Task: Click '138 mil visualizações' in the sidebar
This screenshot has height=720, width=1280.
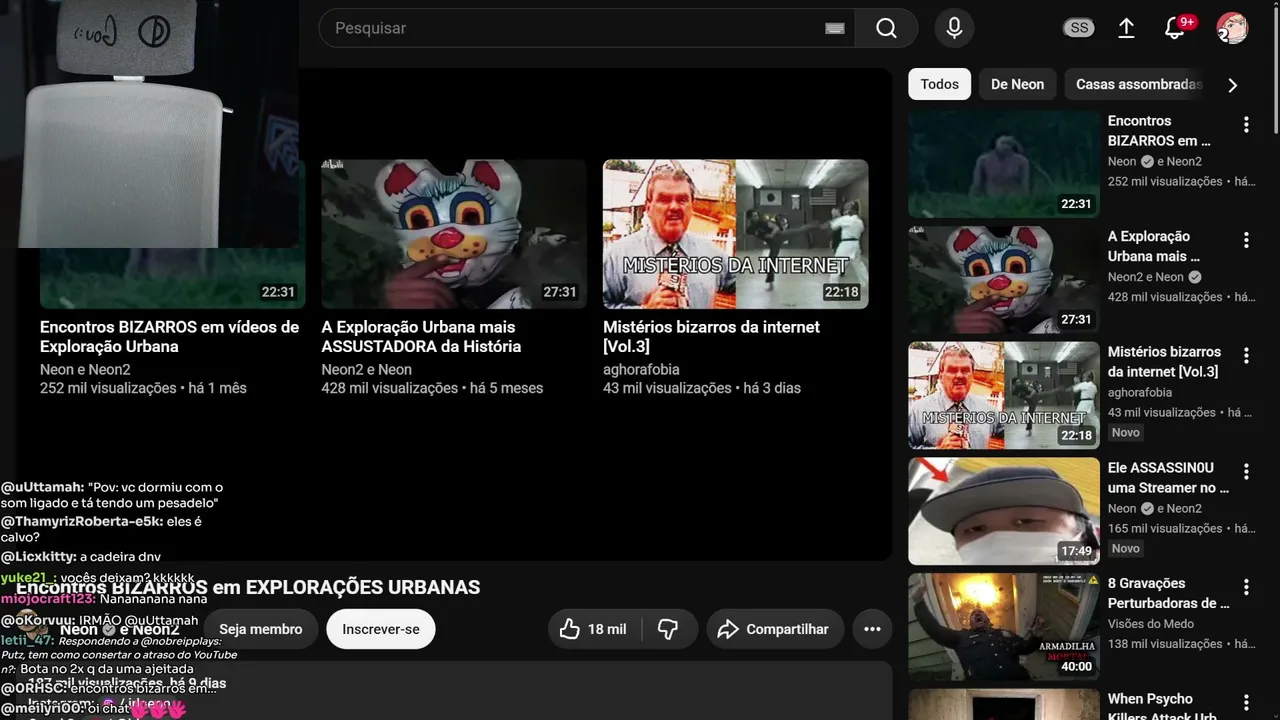Action: 1165,644
